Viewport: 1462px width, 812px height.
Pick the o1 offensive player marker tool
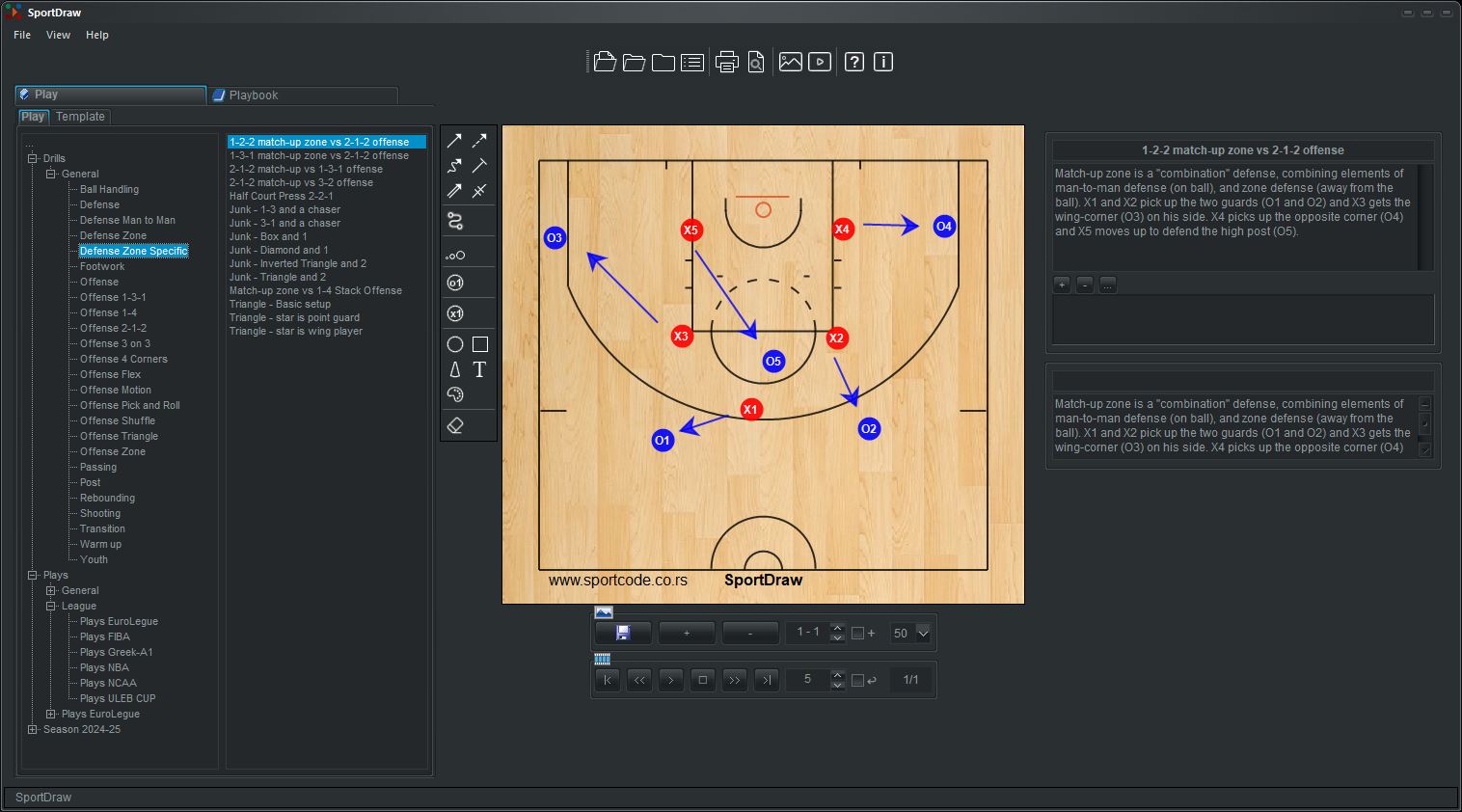[x=456, y=283]
